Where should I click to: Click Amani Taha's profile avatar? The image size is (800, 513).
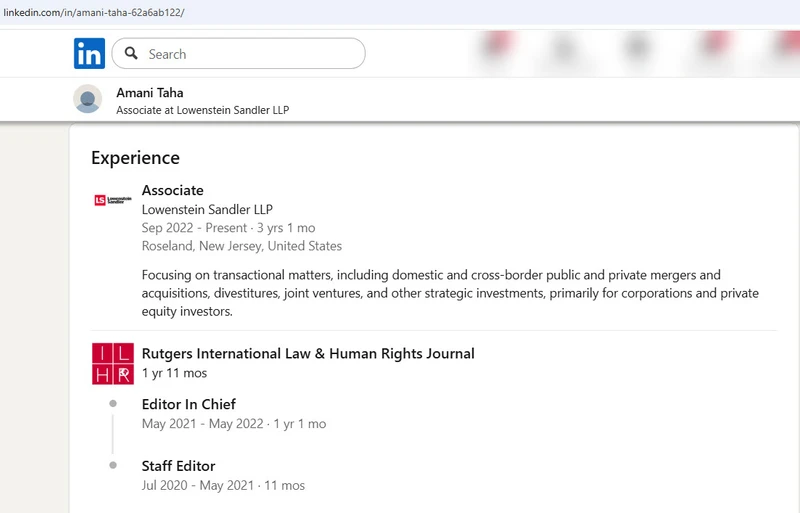(88, 100)
